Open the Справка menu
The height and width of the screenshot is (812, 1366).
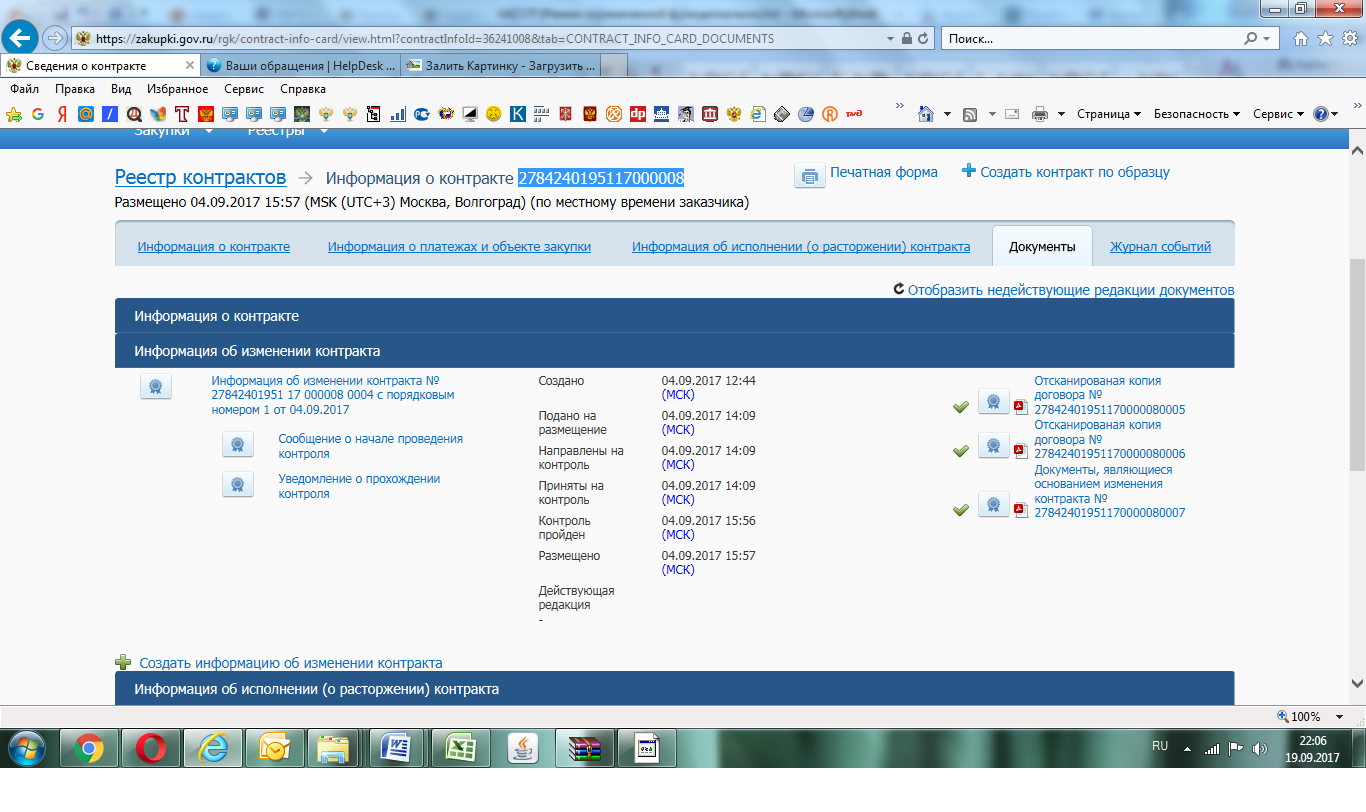303,89
